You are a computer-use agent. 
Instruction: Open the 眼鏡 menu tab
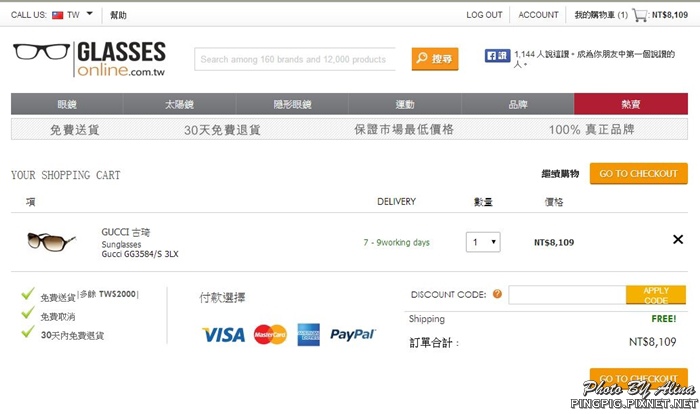67,104
